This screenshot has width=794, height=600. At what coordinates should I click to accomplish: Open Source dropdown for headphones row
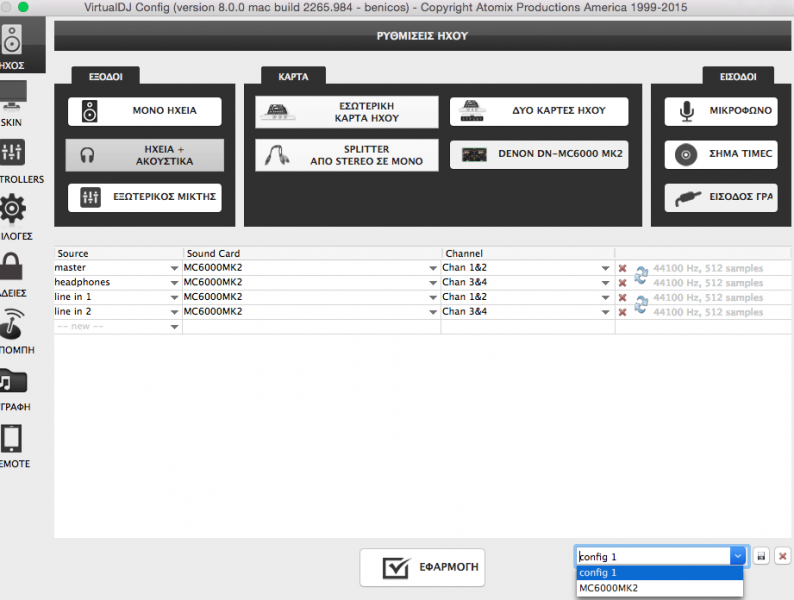(x=174, y=283)
